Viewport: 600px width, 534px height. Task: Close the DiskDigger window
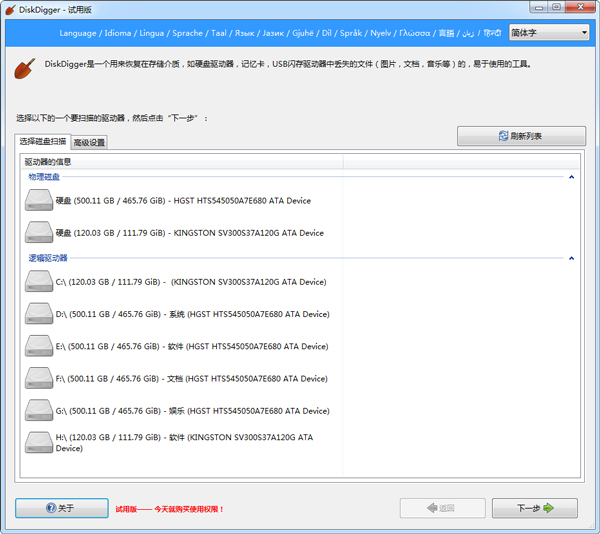click(580, 7)
